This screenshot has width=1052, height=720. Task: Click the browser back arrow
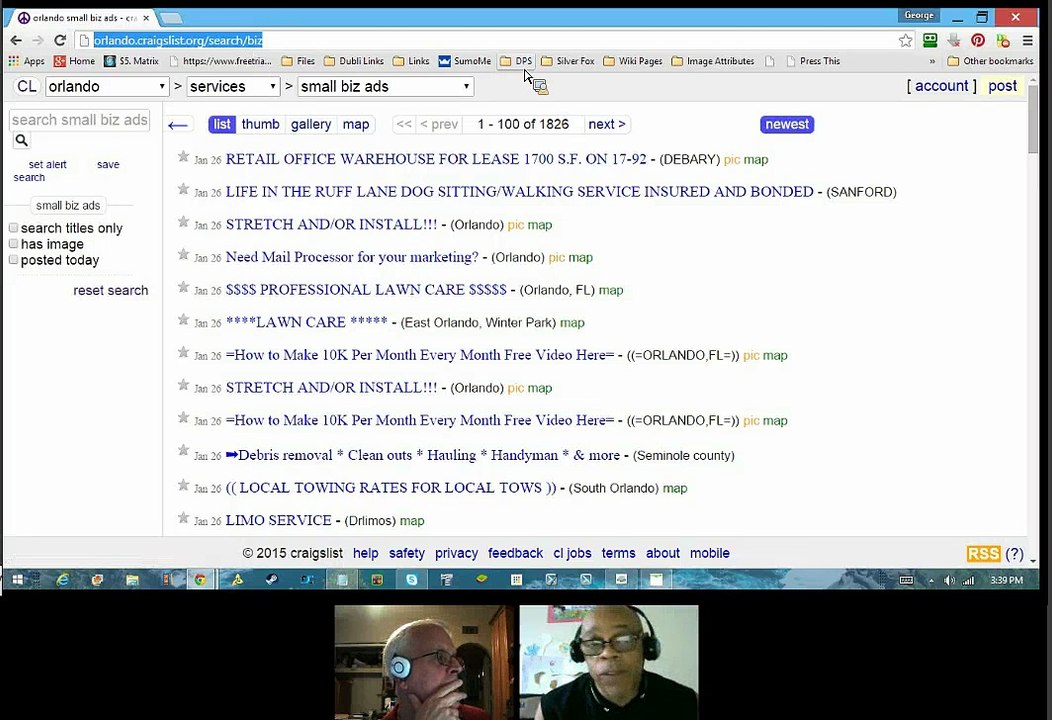[15, 40]
